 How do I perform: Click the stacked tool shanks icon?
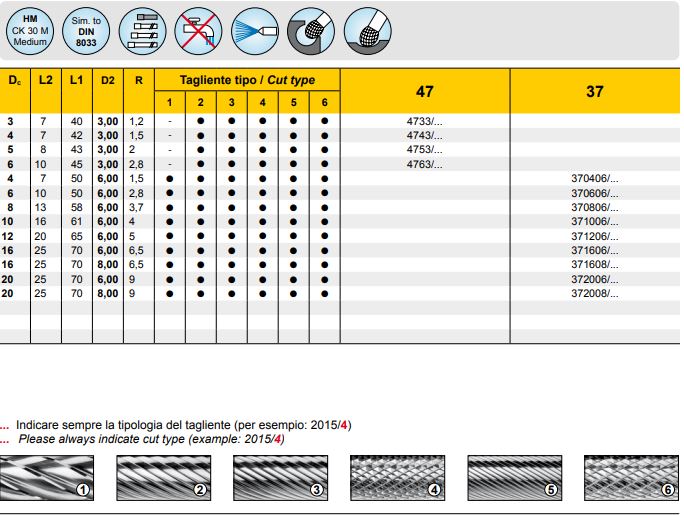click(142, 32)
